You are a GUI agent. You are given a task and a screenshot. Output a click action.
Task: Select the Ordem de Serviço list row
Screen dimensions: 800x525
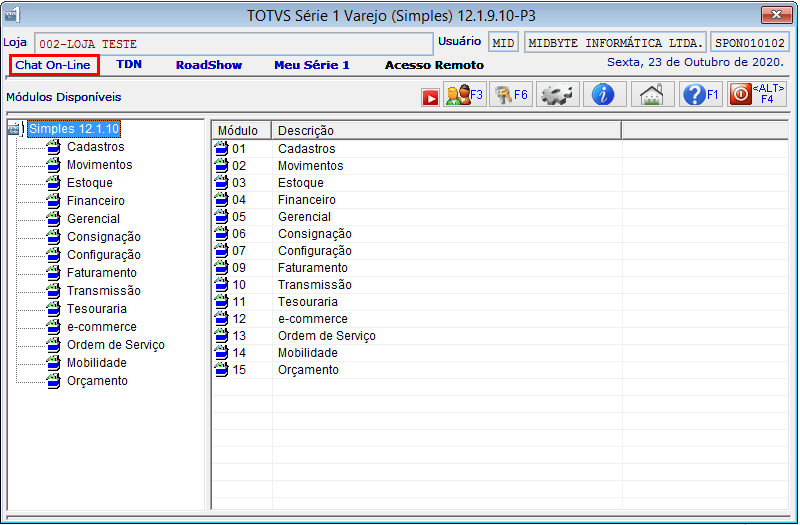click(x=500, y=336)
